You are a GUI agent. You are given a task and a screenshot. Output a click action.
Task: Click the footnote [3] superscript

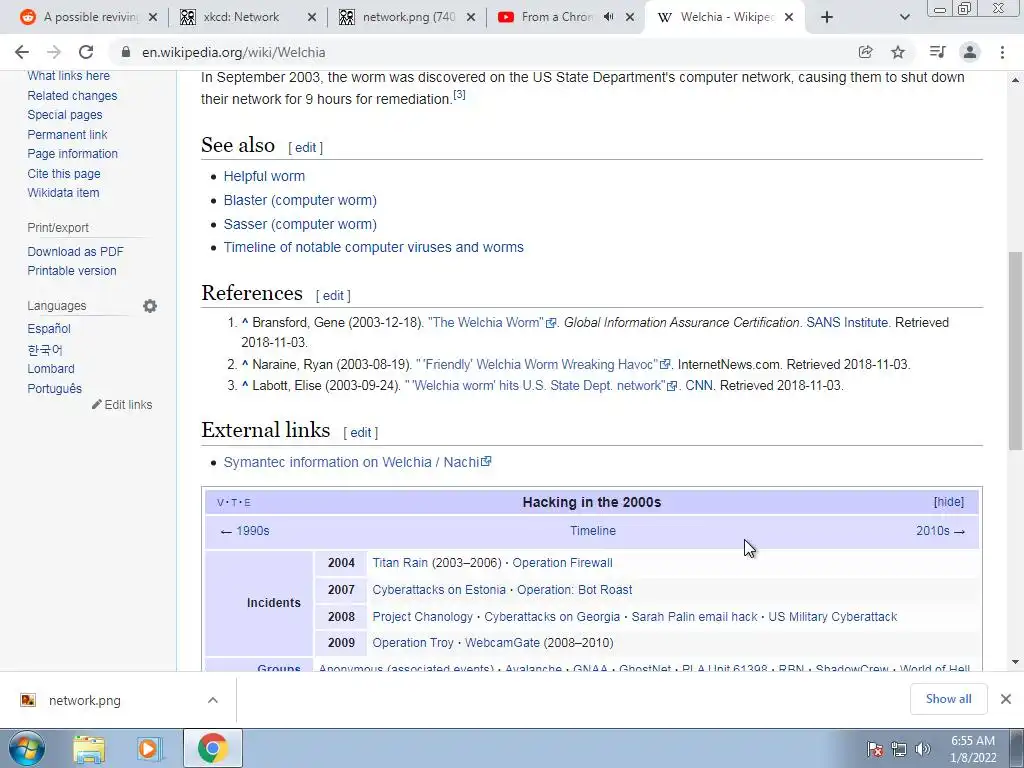(459, 95)
